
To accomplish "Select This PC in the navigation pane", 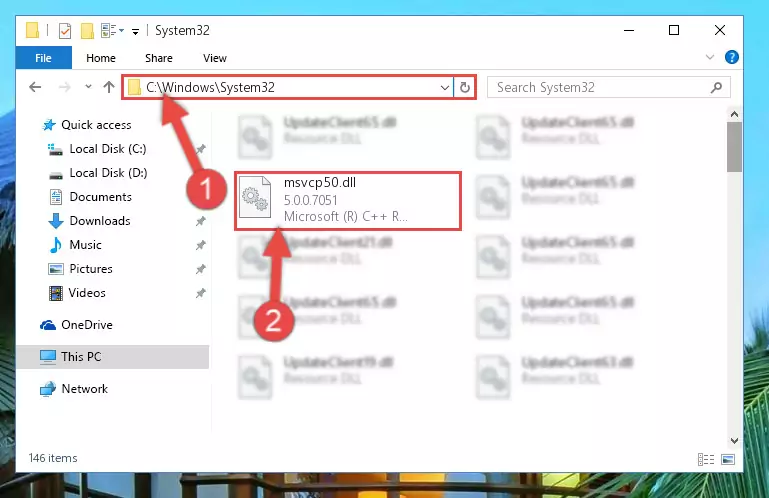I will pyautogui.click(x=112, y=357).
